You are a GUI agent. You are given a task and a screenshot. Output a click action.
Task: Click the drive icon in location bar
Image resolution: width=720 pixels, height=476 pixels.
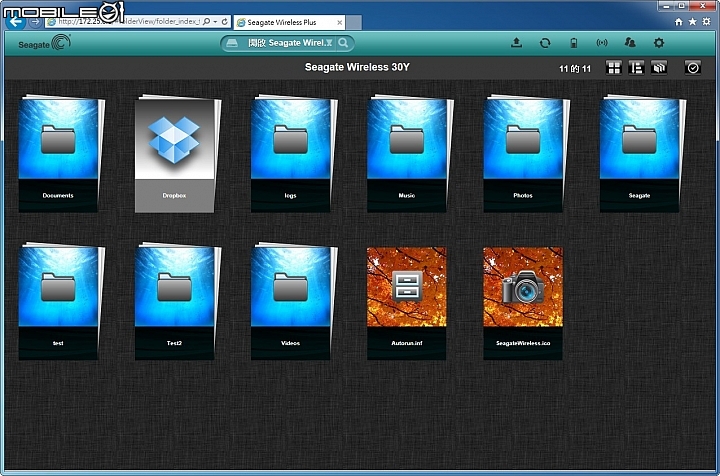pyautogui.click(x=232, y=43)
